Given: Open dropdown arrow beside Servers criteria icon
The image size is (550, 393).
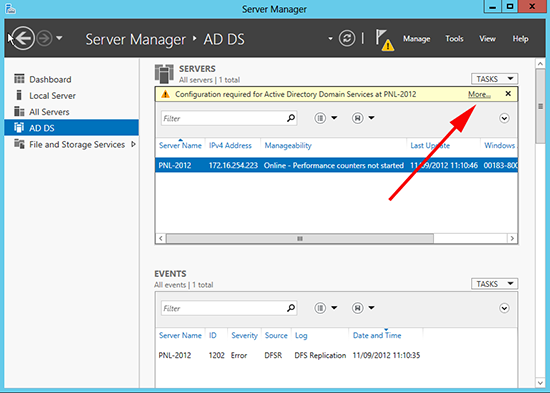Looking at the screenshot, I should [334, 118].
